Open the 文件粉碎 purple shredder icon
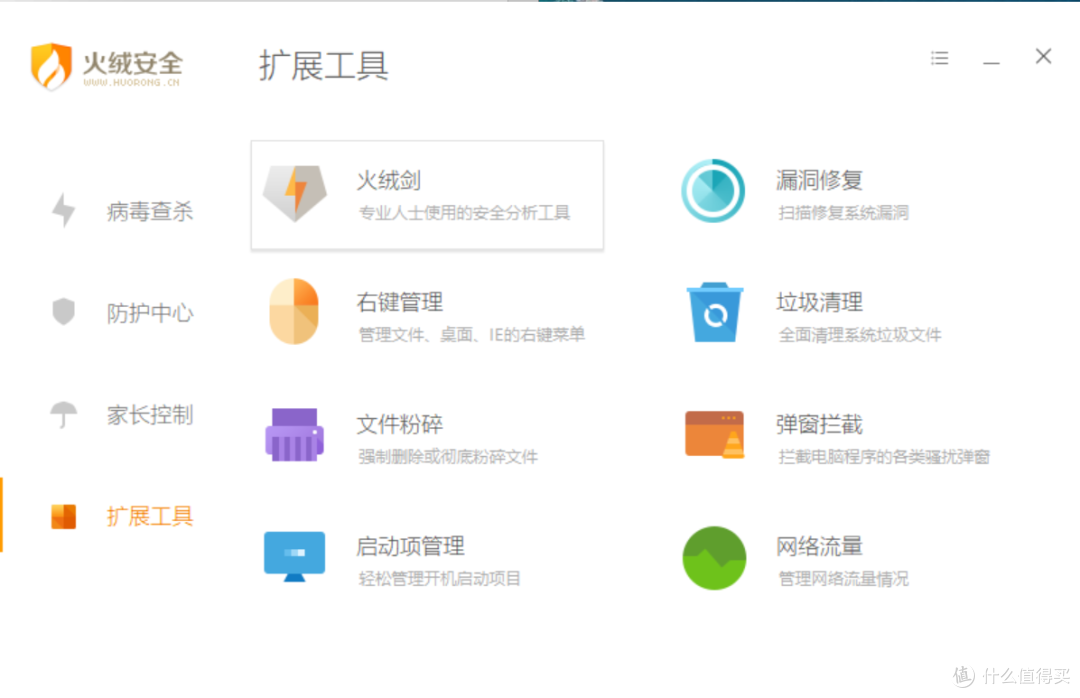The height and width of the screenshot is (698, 1080). tap(295, 435)
